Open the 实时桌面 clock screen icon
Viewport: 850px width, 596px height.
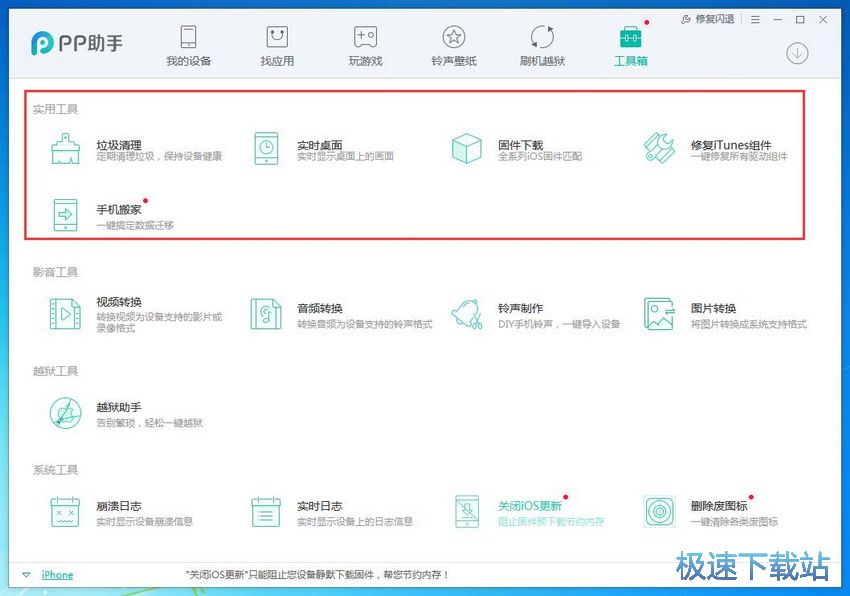click(266, 148)
